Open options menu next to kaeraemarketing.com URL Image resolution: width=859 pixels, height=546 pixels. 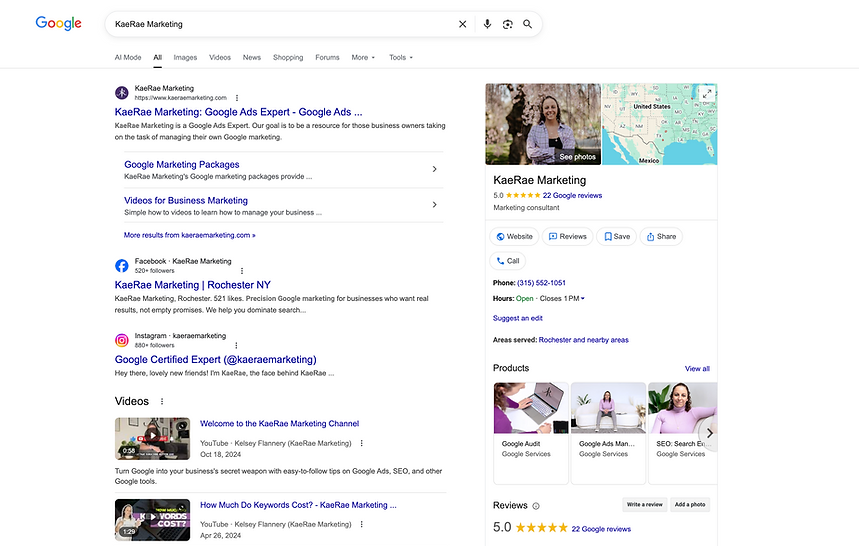[x=237, y=98]
